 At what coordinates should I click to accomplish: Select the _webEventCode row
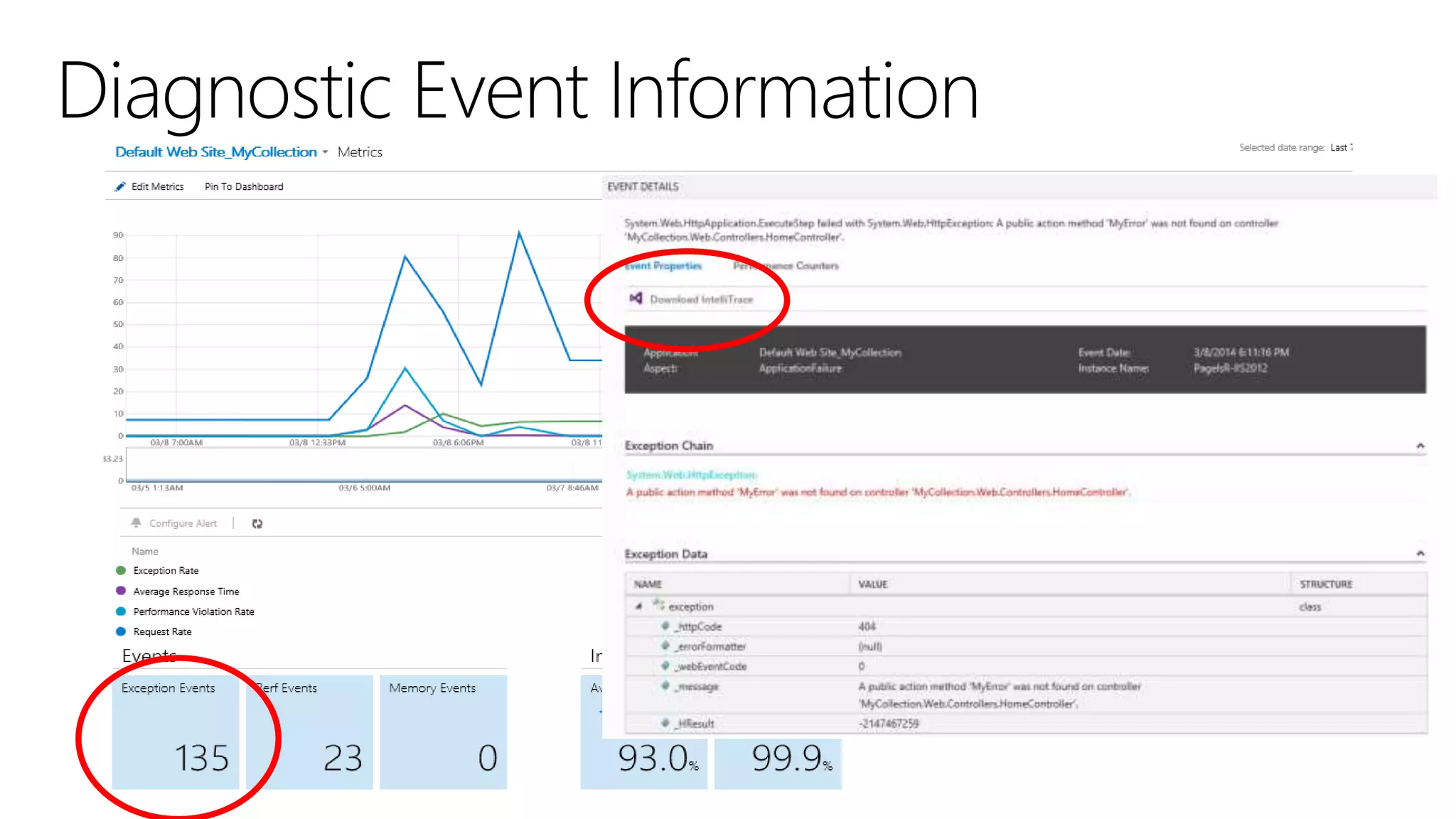1025,666
